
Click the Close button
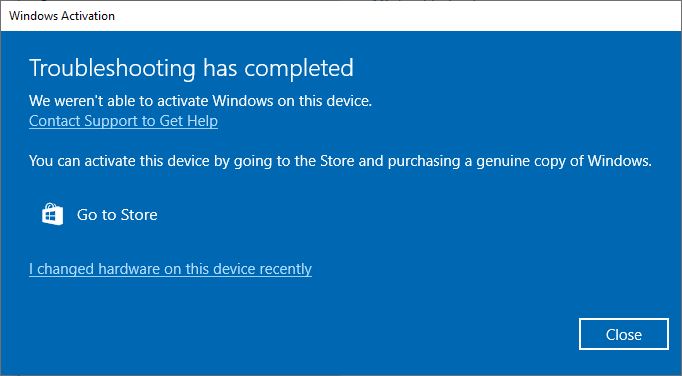click(624, 334)
